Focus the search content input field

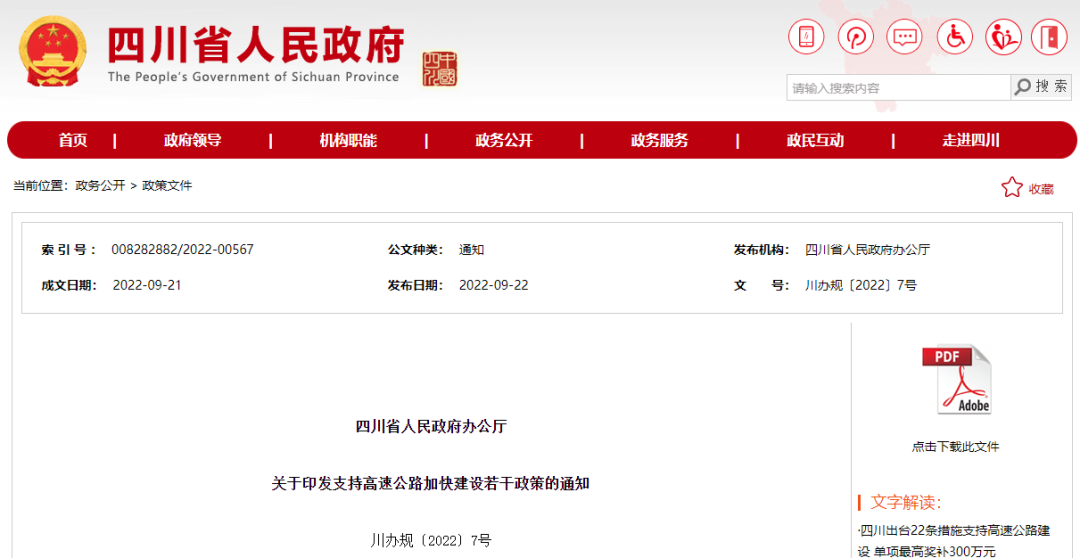click(898, 87)
